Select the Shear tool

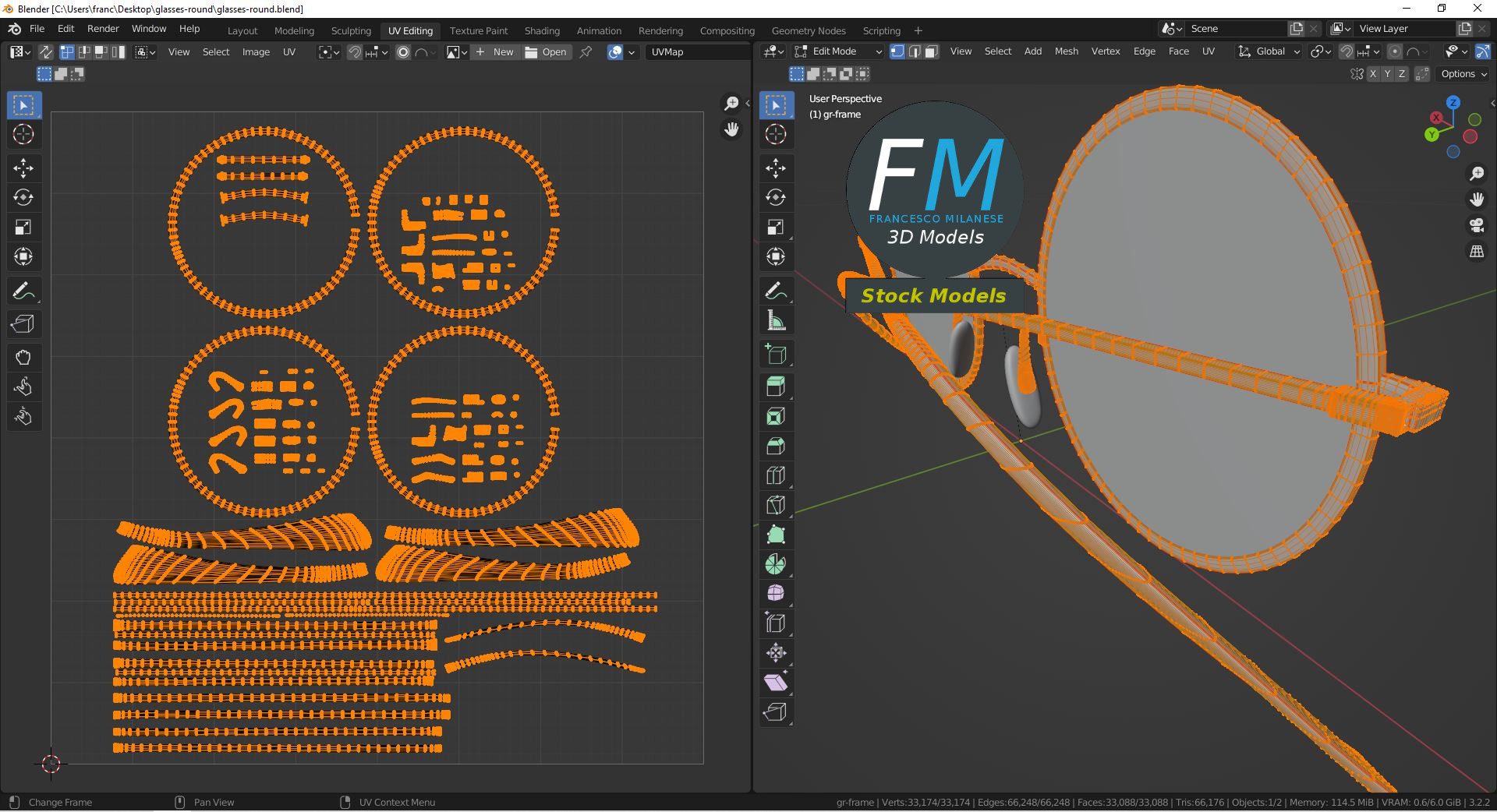(x=776, y=683)
